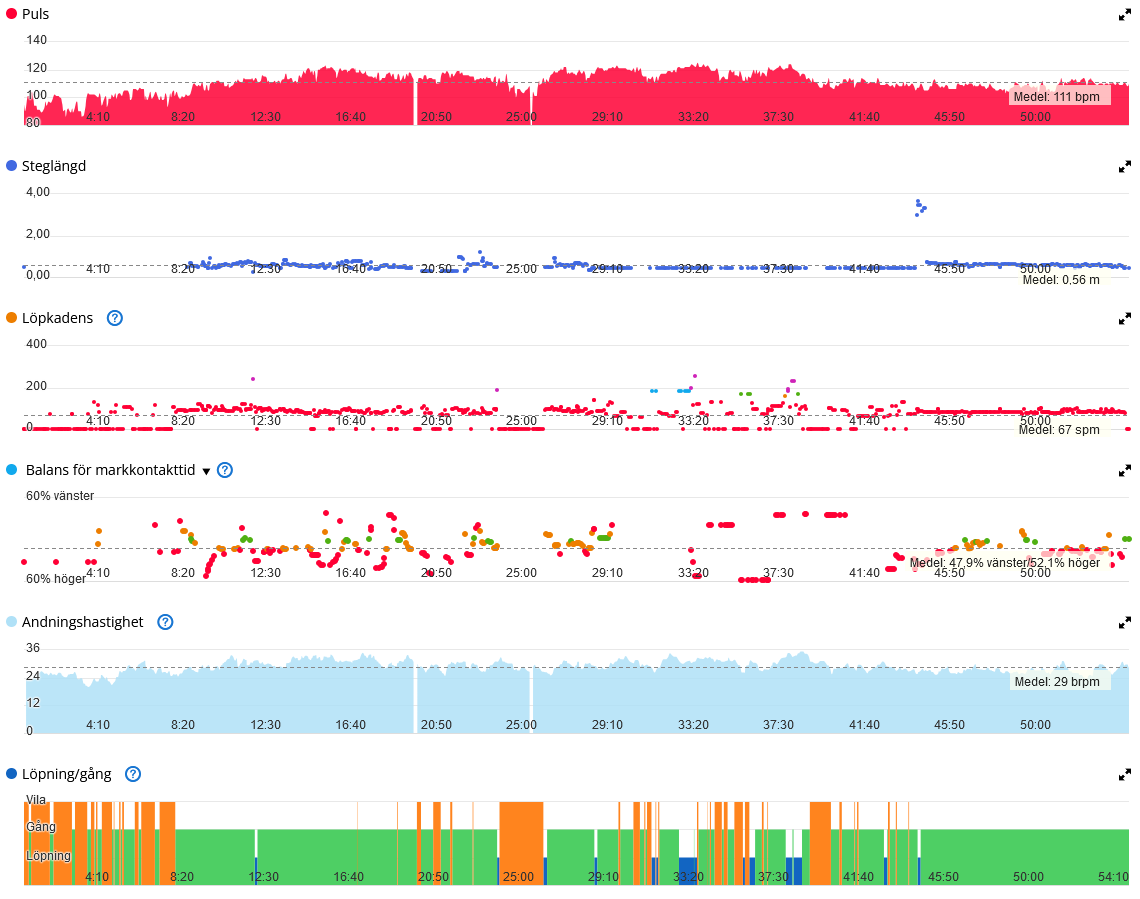Click the Puls chart title
This screenshot has height=899, width=1140.
coord(36,15)
